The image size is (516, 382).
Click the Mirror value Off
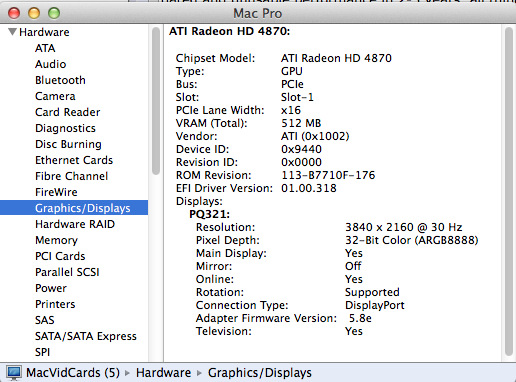(353, 266)
